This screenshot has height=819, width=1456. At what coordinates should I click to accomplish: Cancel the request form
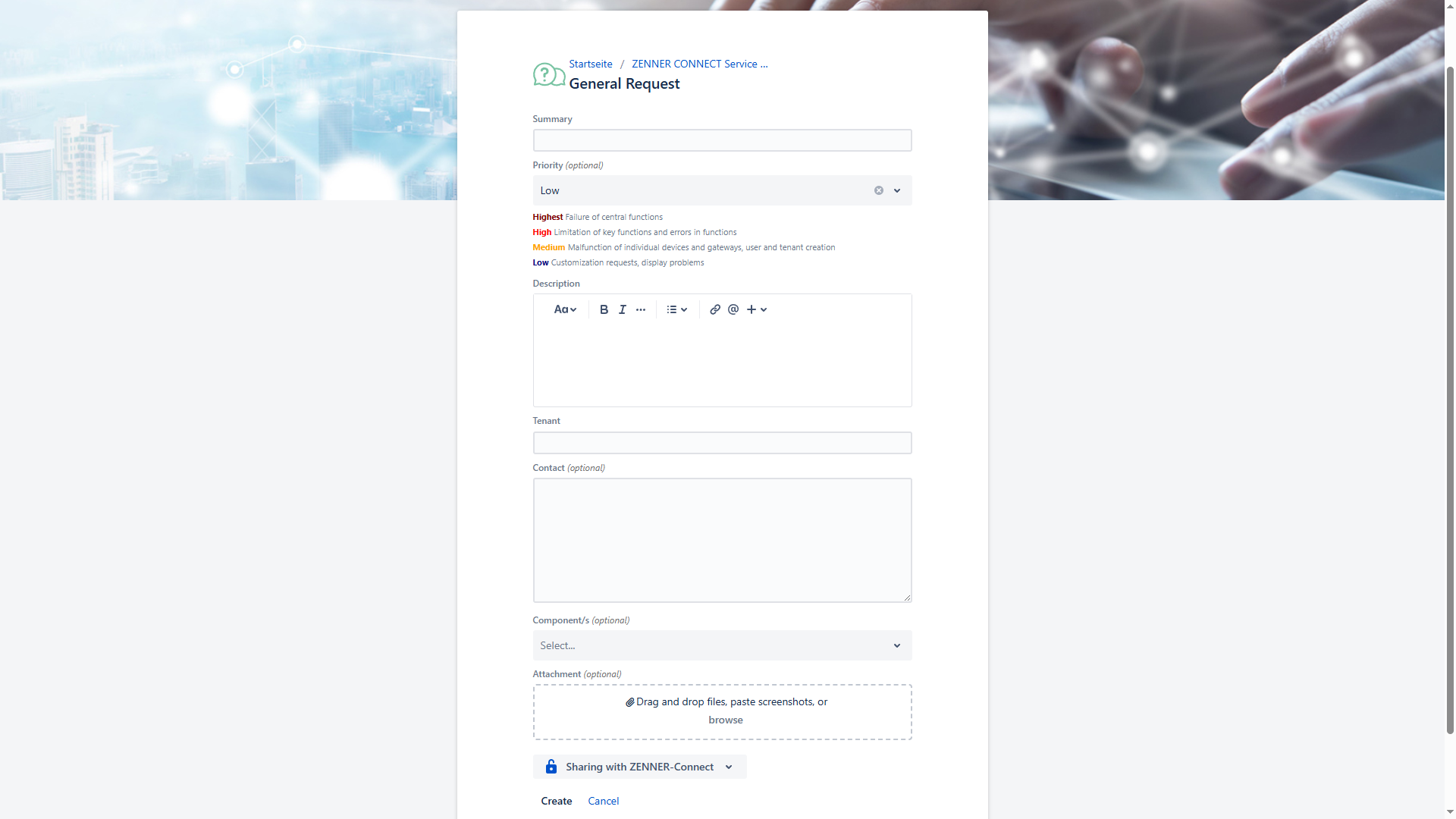[x=604, y=801]
